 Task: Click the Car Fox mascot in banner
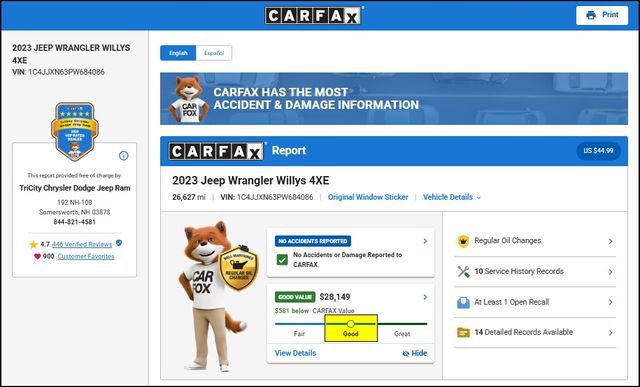coord(188,99)
